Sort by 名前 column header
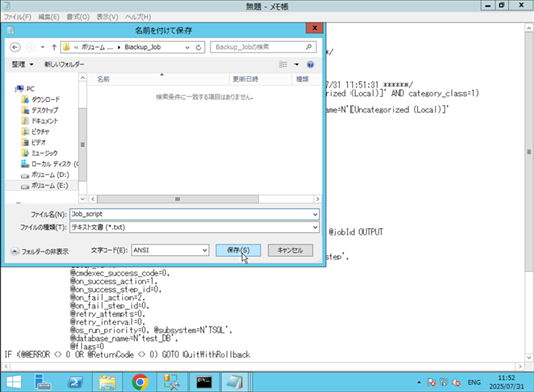 tap(159, 79)
